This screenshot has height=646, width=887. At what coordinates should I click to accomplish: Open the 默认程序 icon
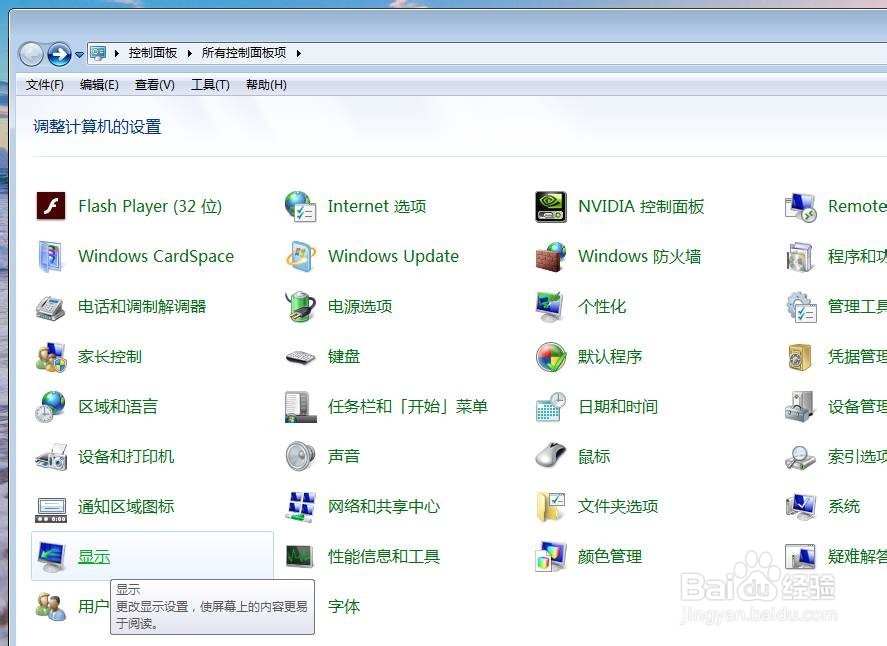550,357
